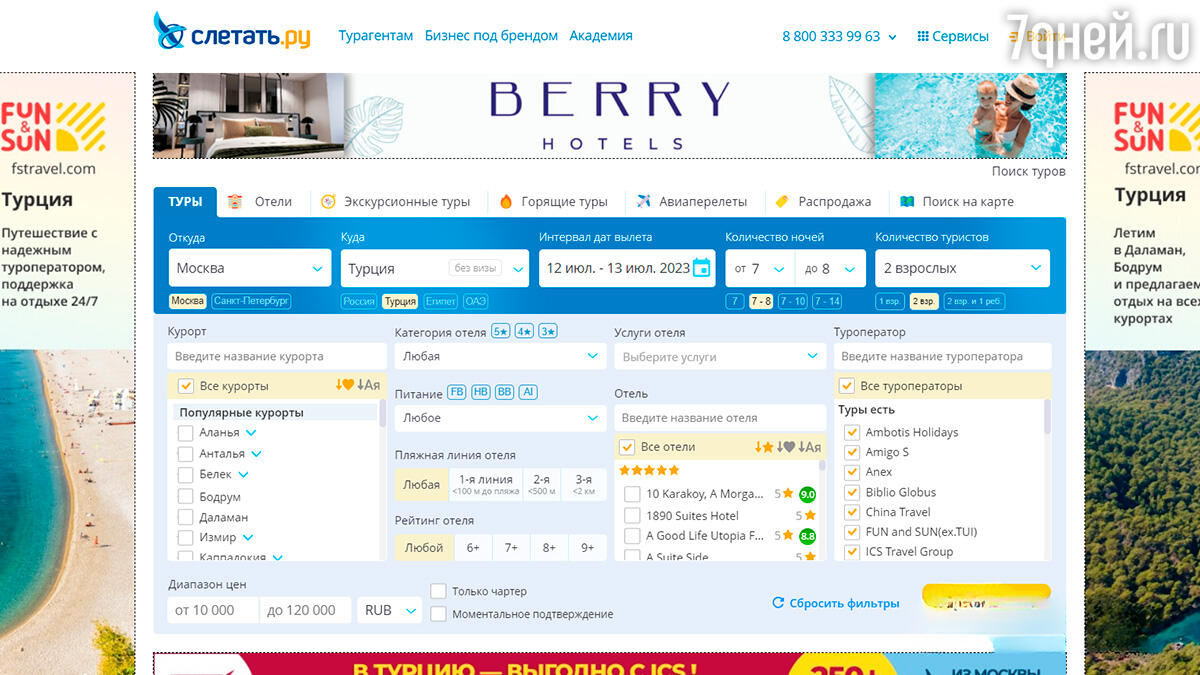Switch to the Горящие туры tab
The width and height of the screenshot is (1200, 675).
pos(555,201)
